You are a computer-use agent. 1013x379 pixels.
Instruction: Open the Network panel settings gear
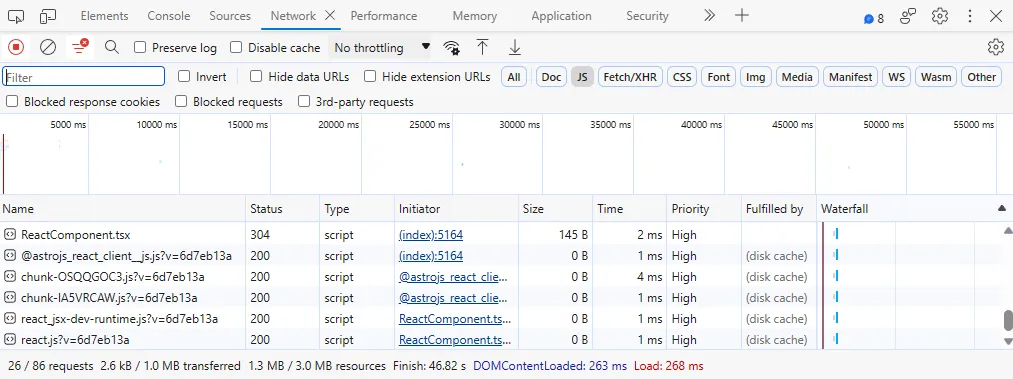coord(996,47)
